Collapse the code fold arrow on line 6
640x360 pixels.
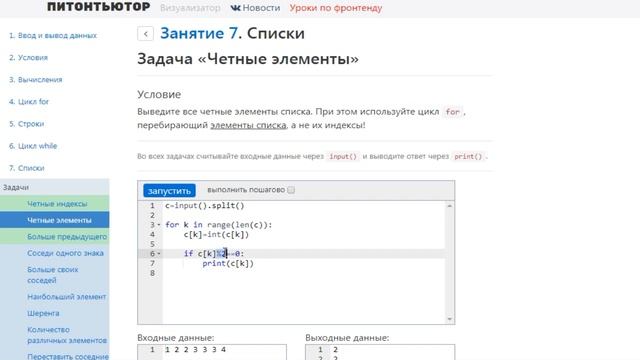click(159, 253)
